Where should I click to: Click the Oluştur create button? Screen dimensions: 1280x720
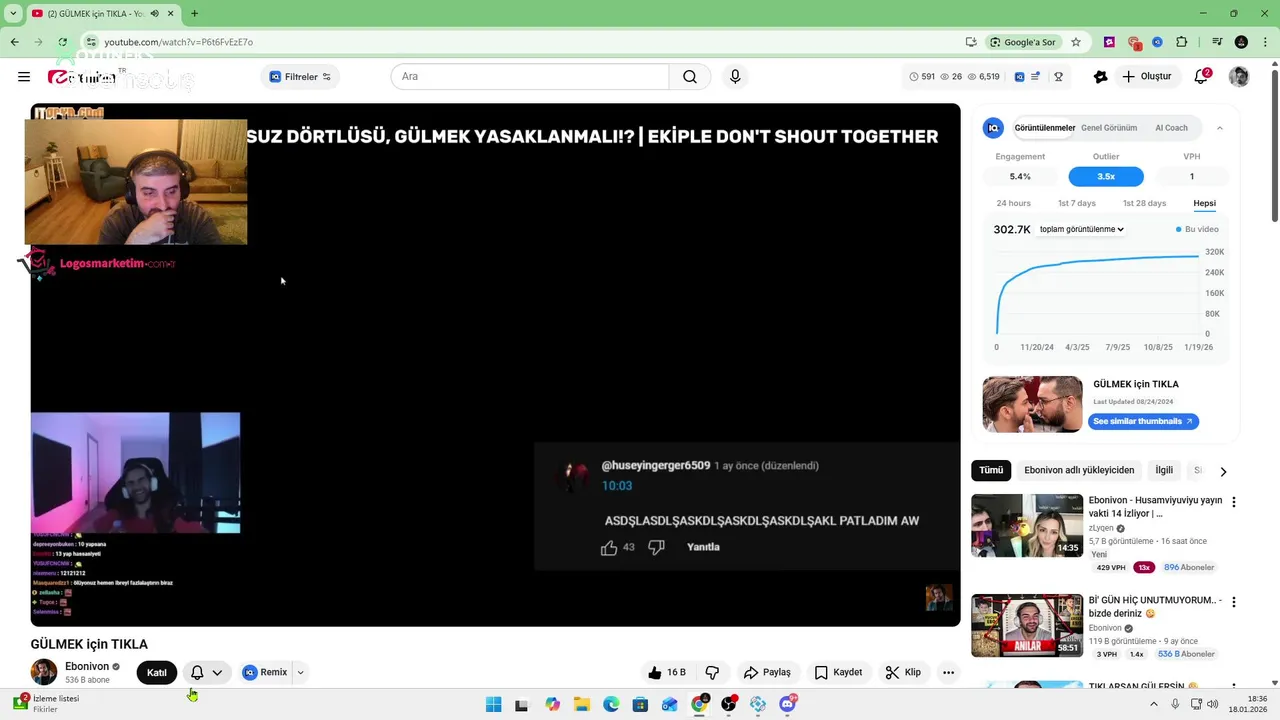coord(1146,77)
